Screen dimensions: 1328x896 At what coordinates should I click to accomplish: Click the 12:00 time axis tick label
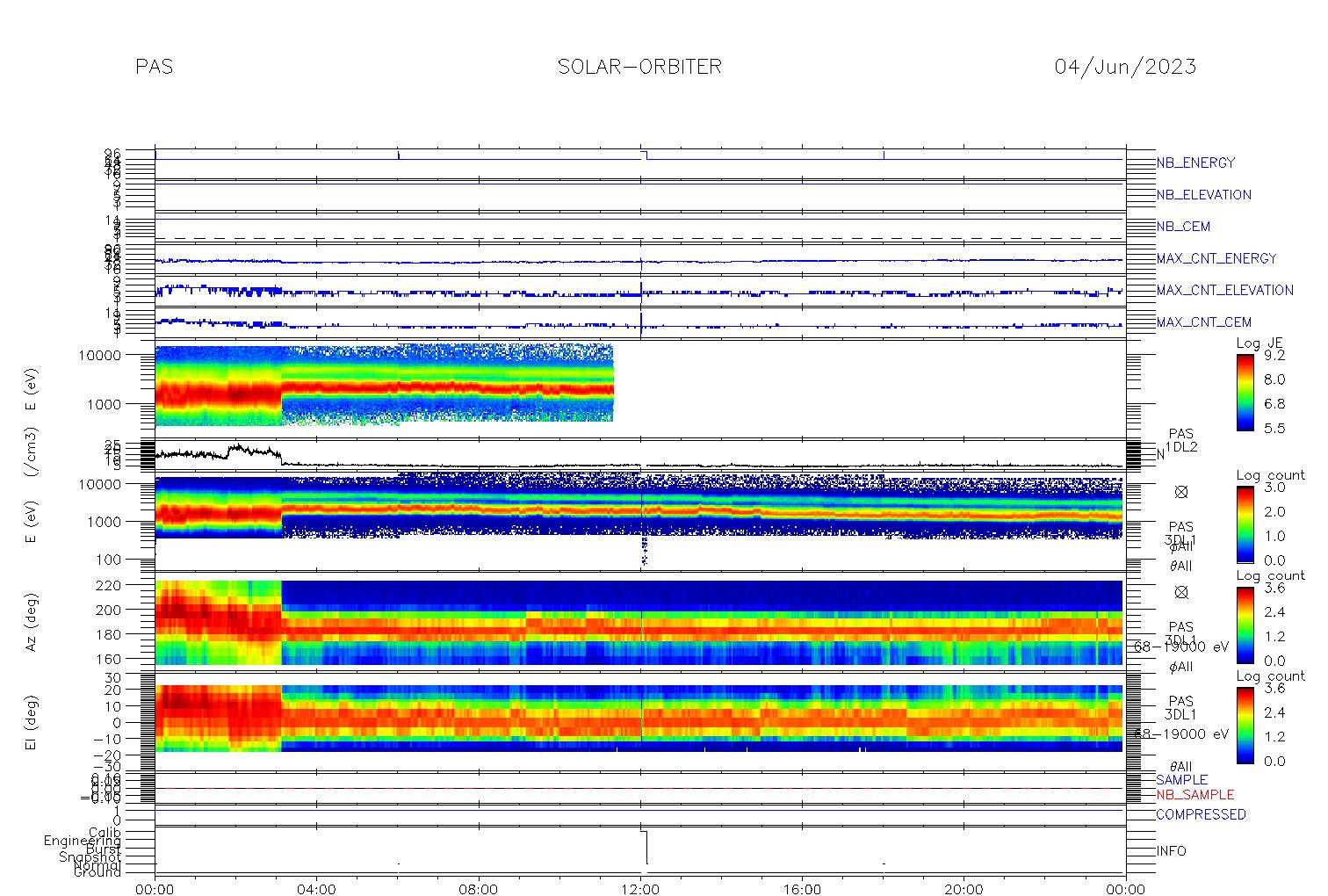pyautogui.click(x=640, y=888)
